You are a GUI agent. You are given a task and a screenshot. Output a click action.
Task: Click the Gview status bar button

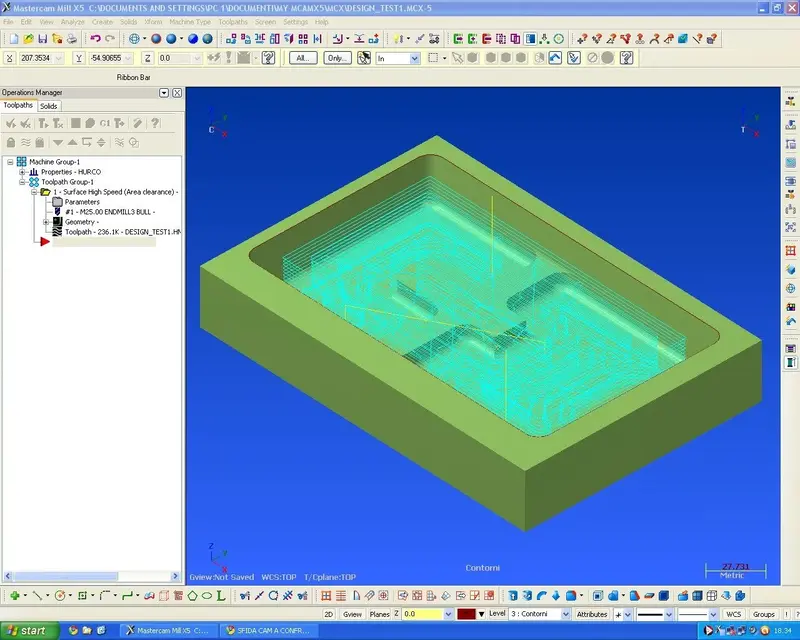352,614
